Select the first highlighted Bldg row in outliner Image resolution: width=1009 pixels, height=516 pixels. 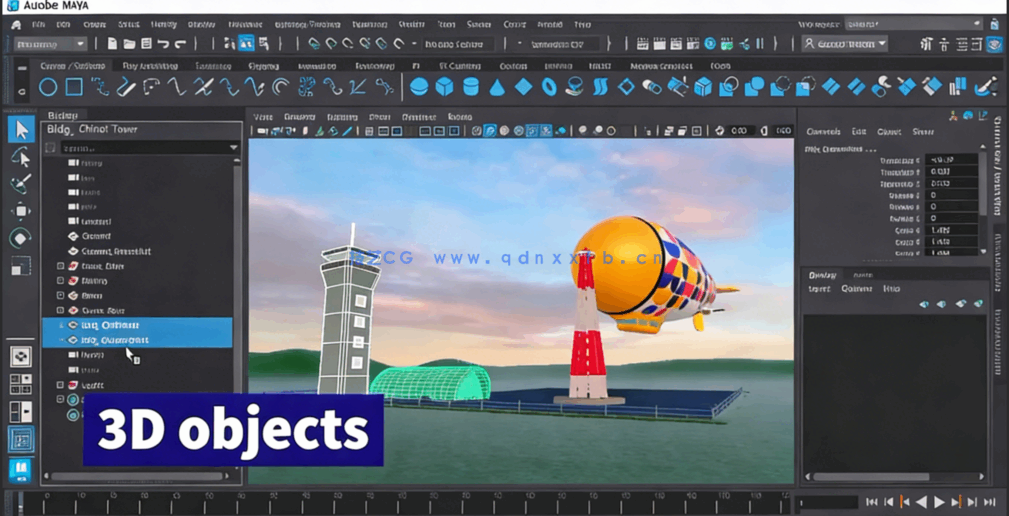coord(137,325)
